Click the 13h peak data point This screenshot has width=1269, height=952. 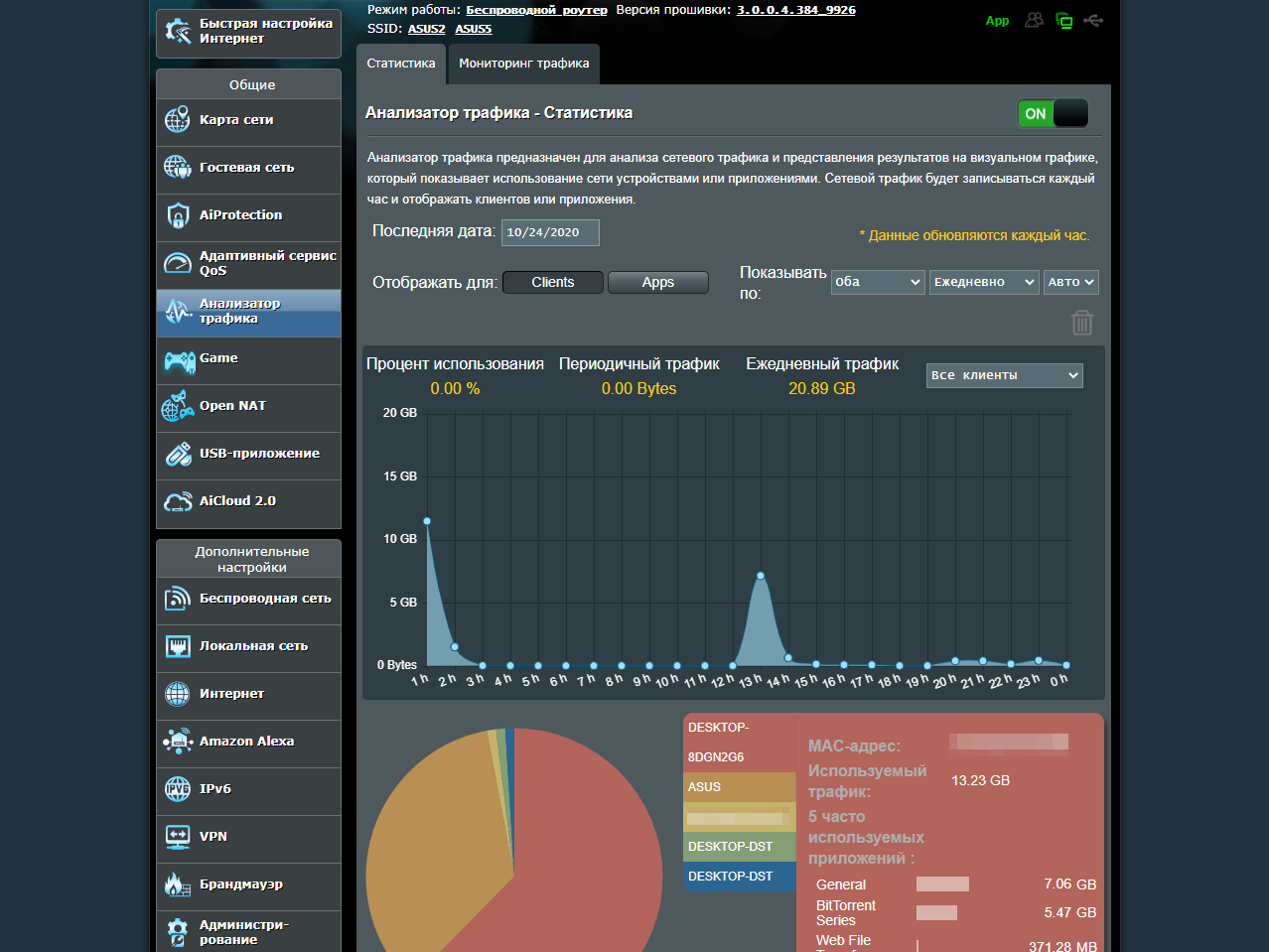[x=761, y=576]
